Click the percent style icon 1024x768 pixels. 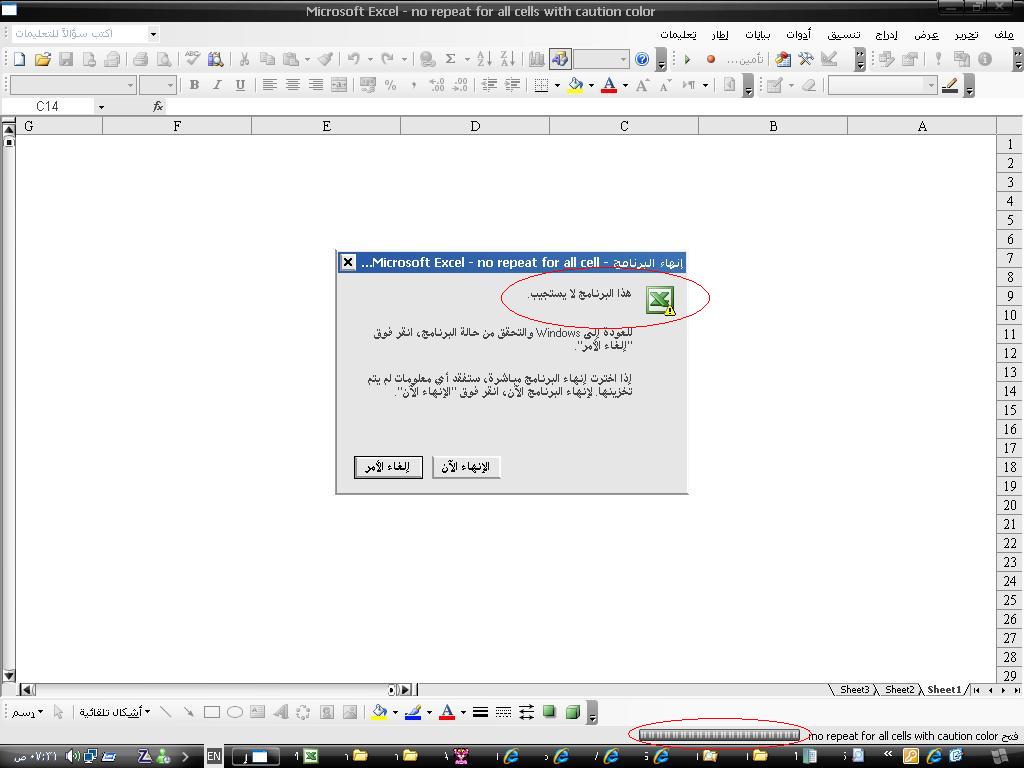(391, 85)
